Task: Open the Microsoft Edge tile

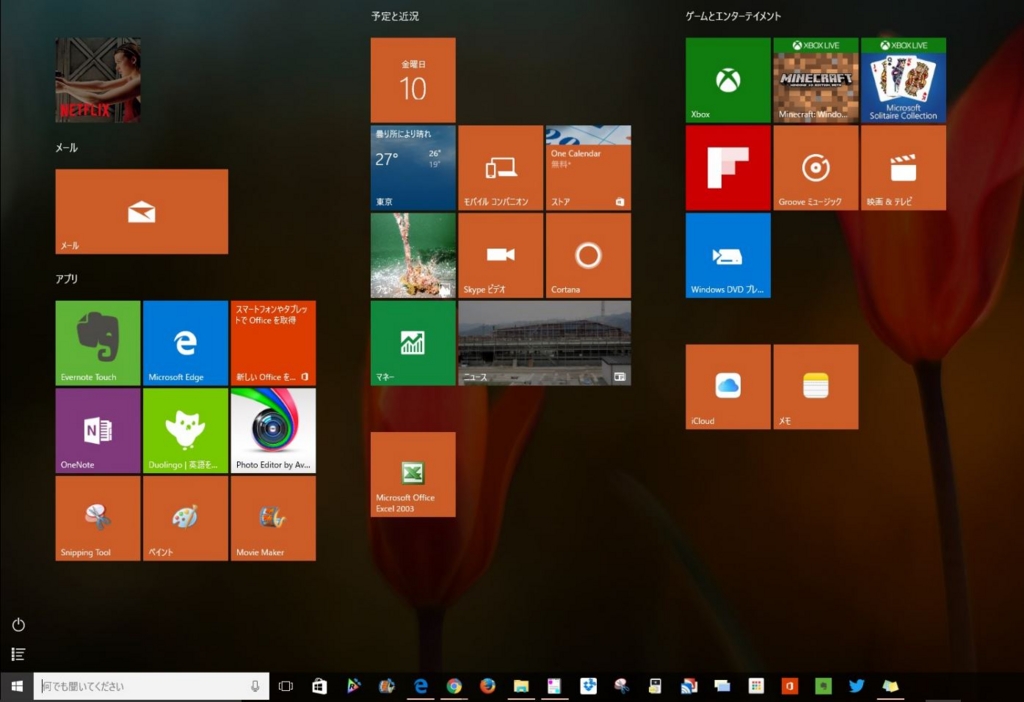Action: click(x=185, y=343)
